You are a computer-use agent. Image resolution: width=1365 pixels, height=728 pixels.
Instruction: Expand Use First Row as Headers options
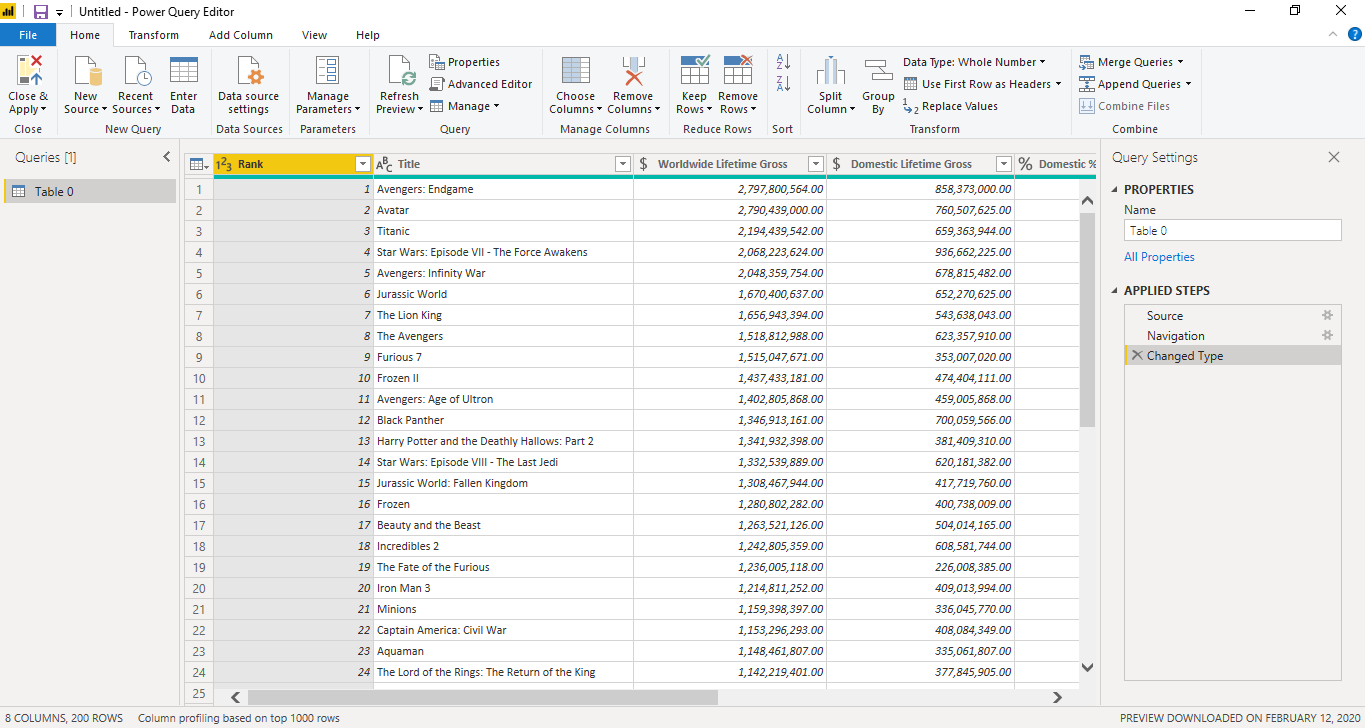[x=1058, y=84]
